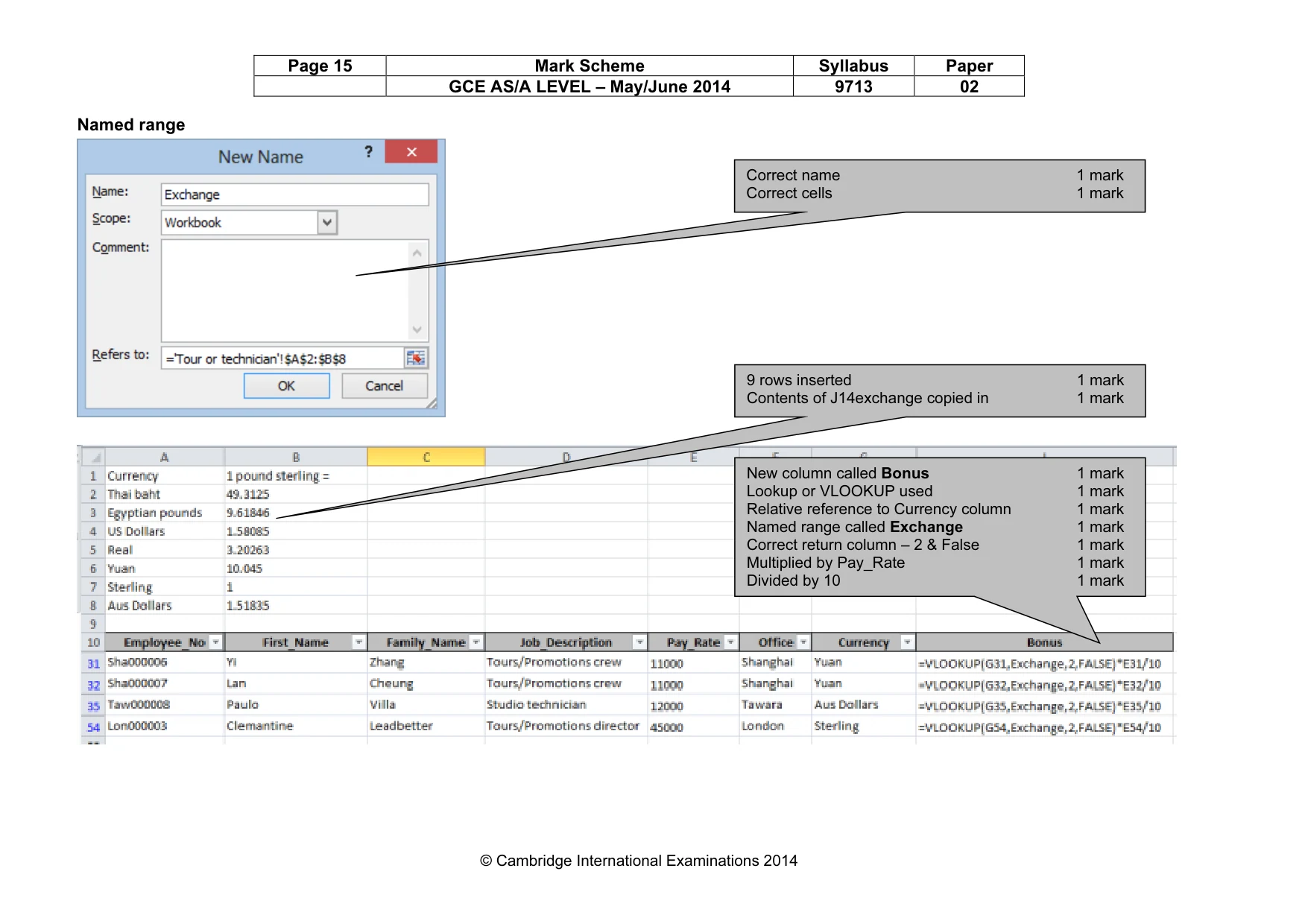Click cell with value 49.3125
The image size is (1308, 924).
point(296,494)
